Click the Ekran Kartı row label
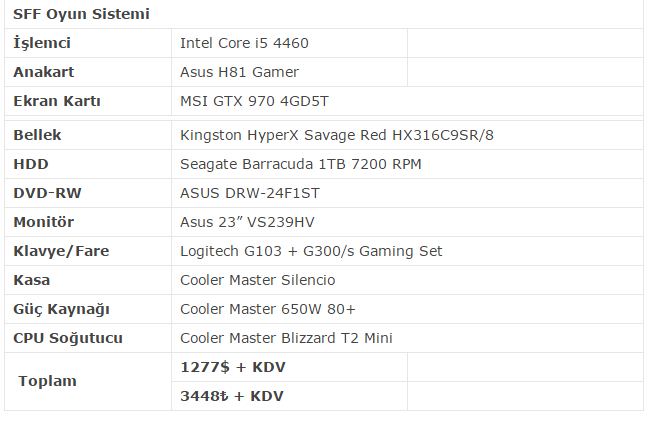Viewport: 659px width, 432px height. coord(57,101)
